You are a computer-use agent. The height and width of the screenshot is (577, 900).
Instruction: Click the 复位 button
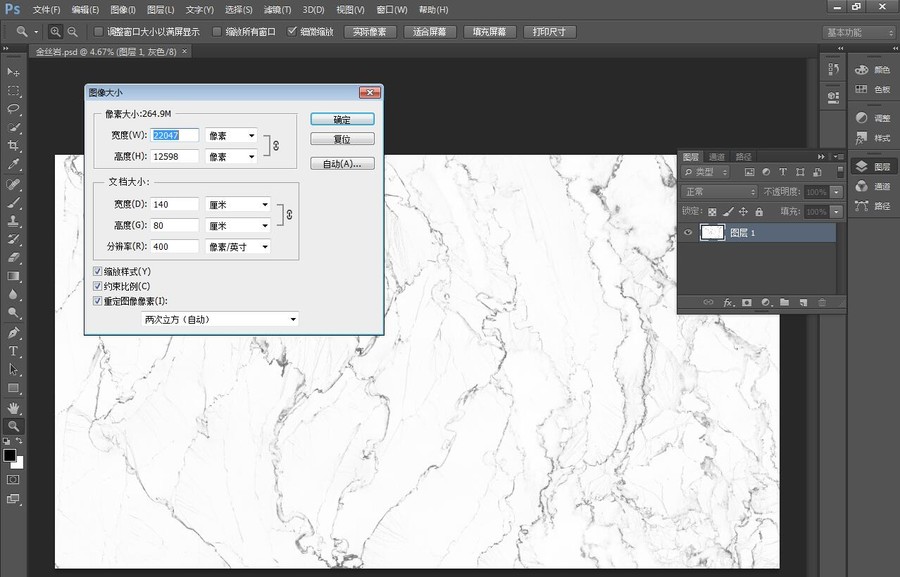[342, 139]
